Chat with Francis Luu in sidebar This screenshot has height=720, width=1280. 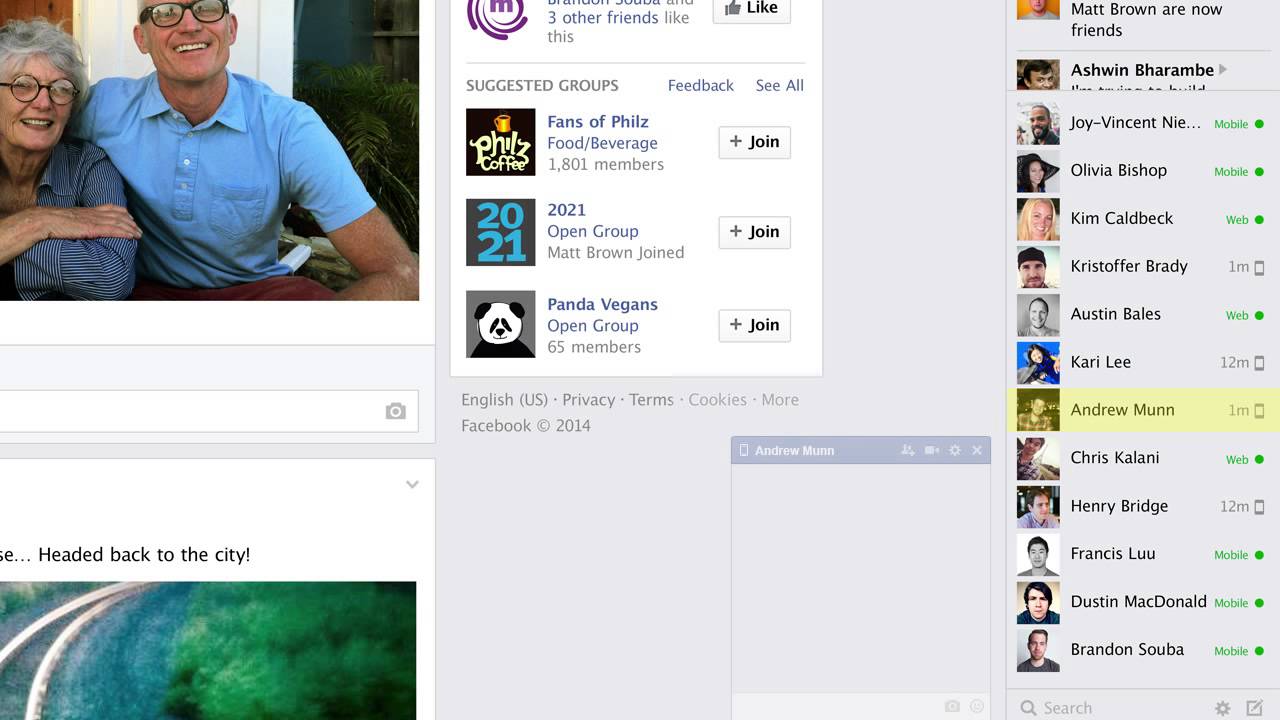[x=1143, y=554]
